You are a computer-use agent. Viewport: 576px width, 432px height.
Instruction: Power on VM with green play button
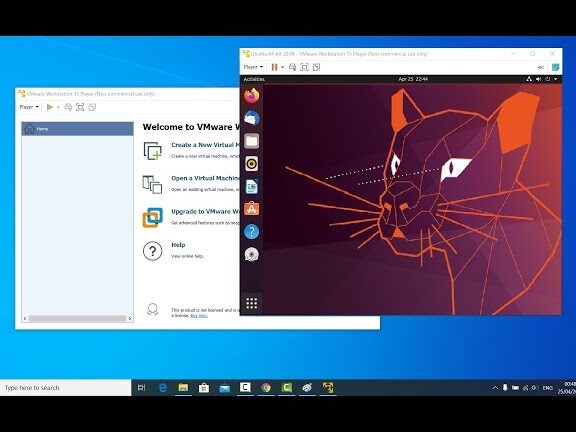click(x=50, y=107)
